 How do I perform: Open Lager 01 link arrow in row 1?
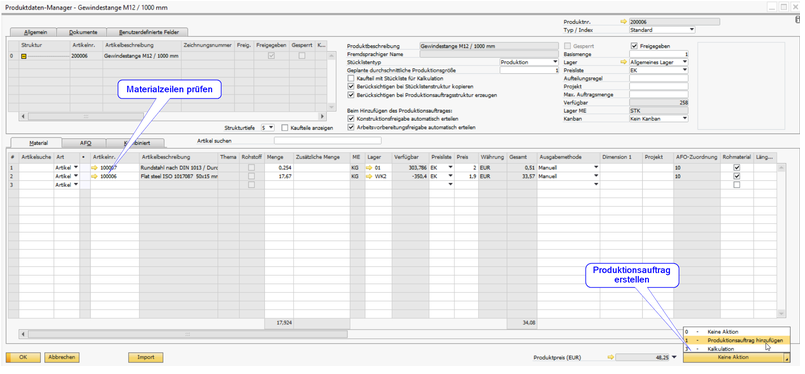(x=369, y=167)
